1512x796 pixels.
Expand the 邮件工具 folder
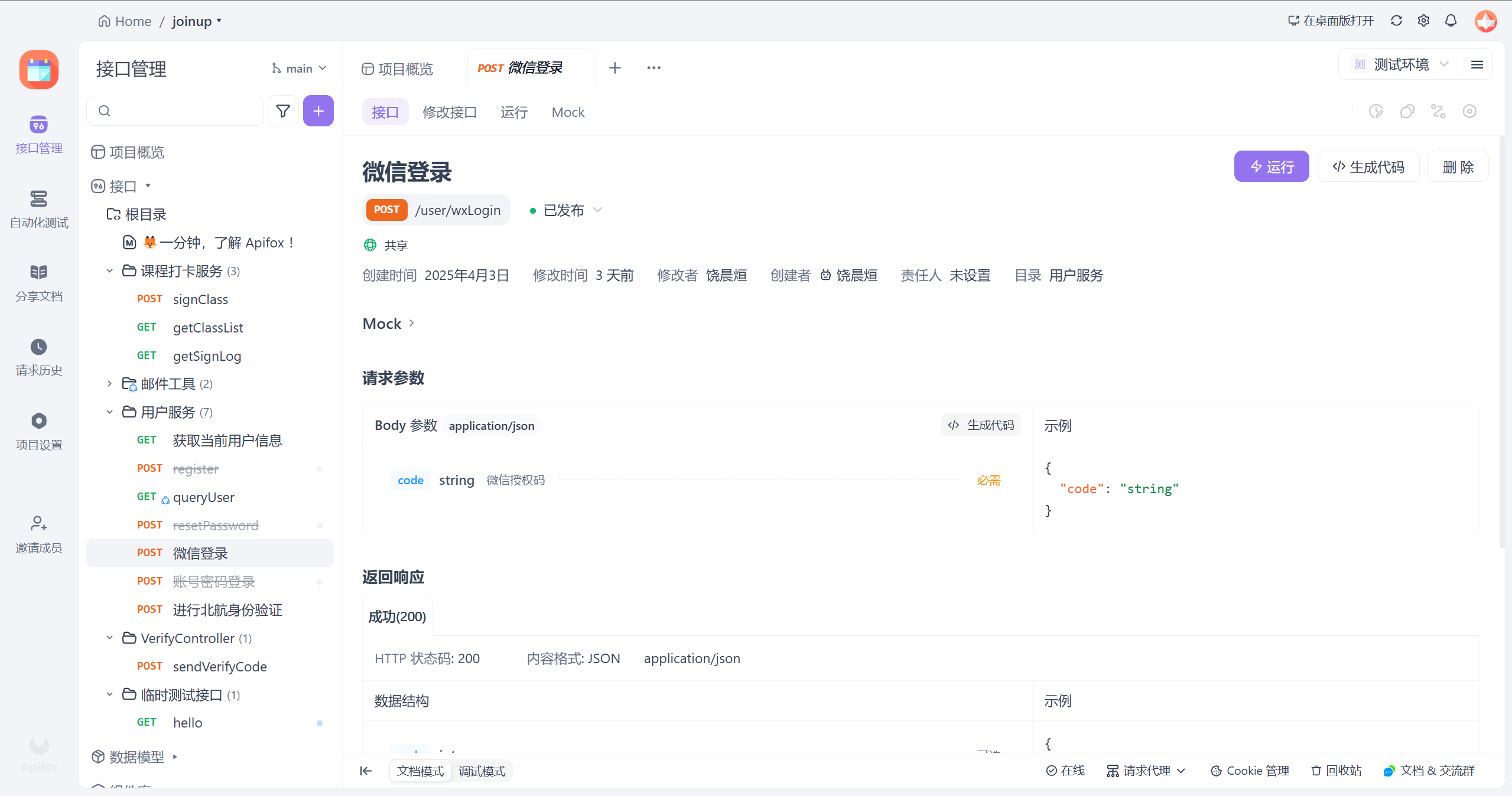pos(109,384)
